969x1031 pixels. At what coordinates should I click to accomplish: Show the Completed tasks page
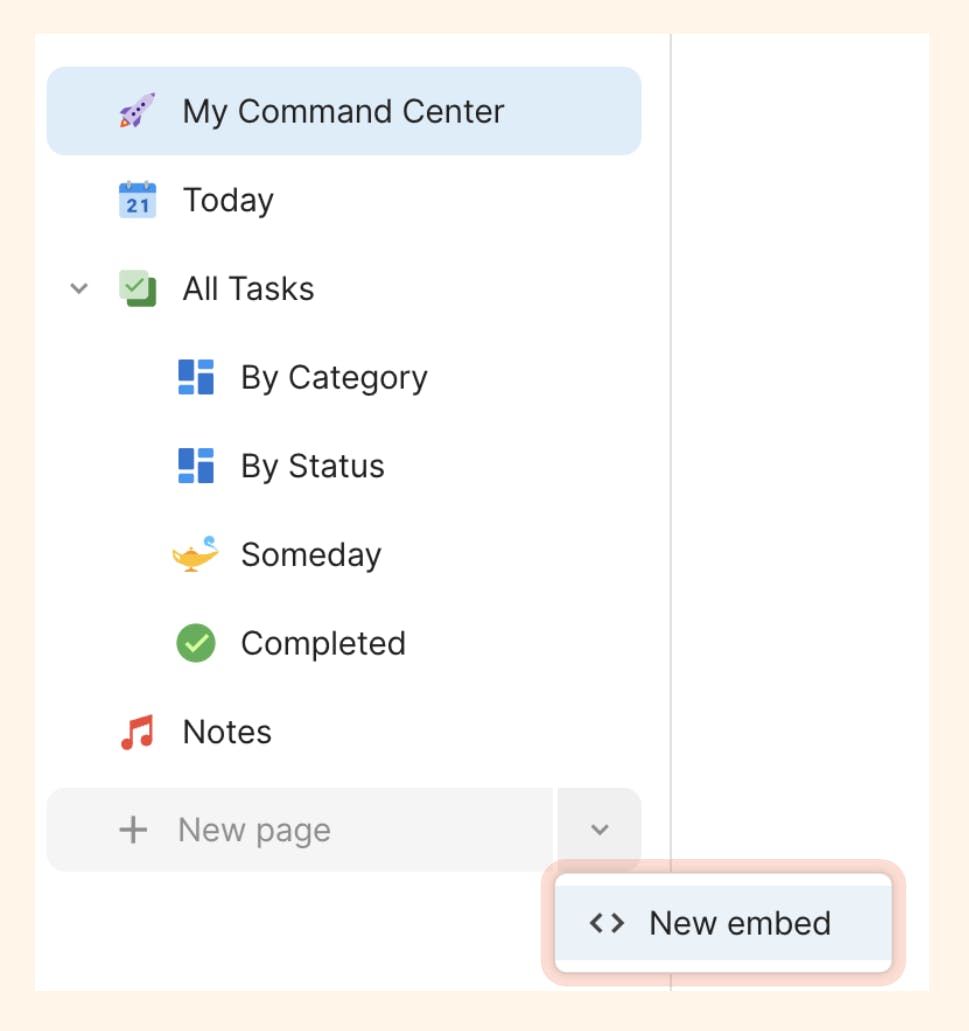(x=323, y=643)
